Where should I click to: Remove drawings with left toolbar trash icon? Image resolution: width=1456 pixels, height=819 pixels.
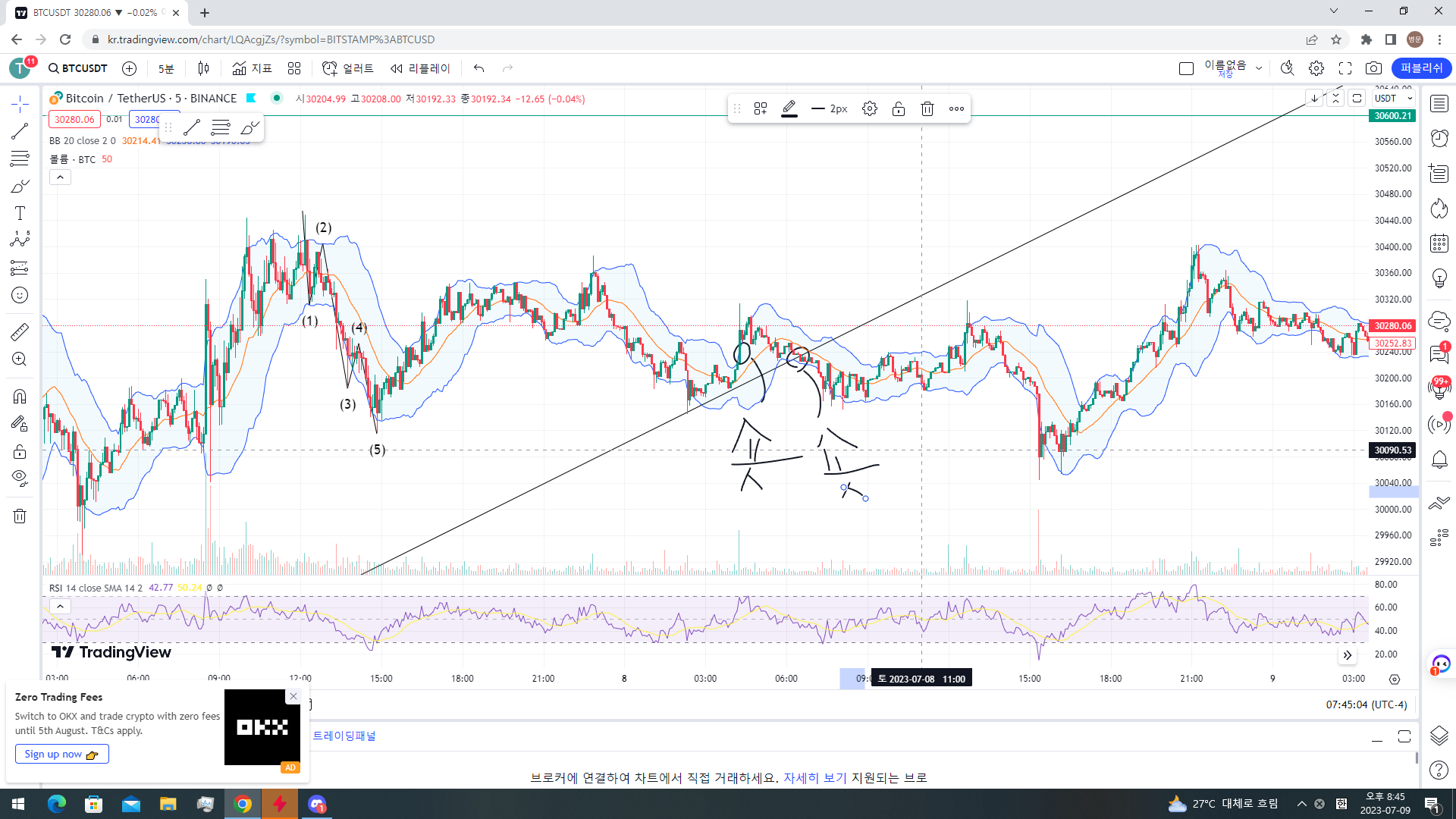tap(20, 516)
